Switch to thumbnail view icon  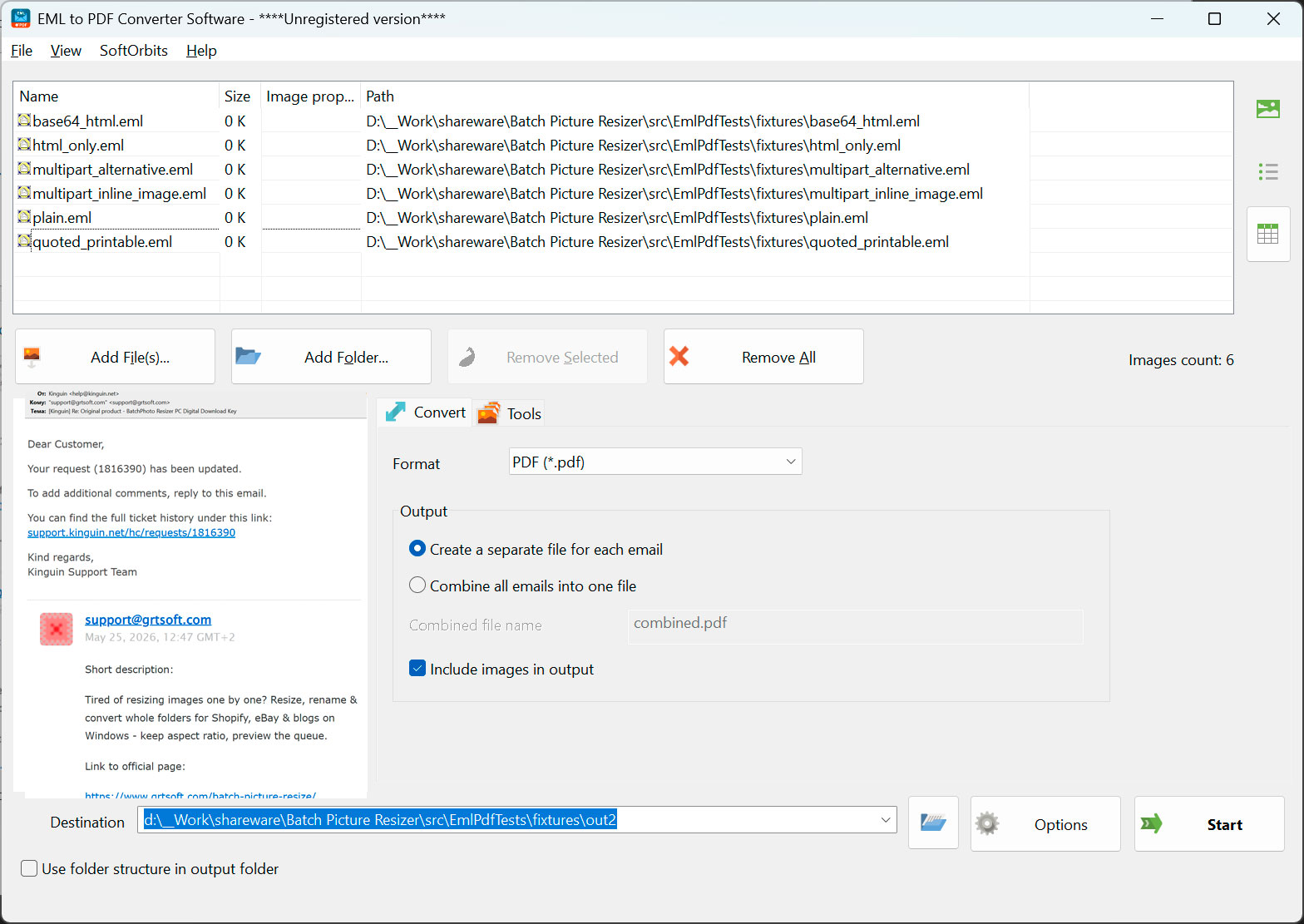tap(1268, 108)
